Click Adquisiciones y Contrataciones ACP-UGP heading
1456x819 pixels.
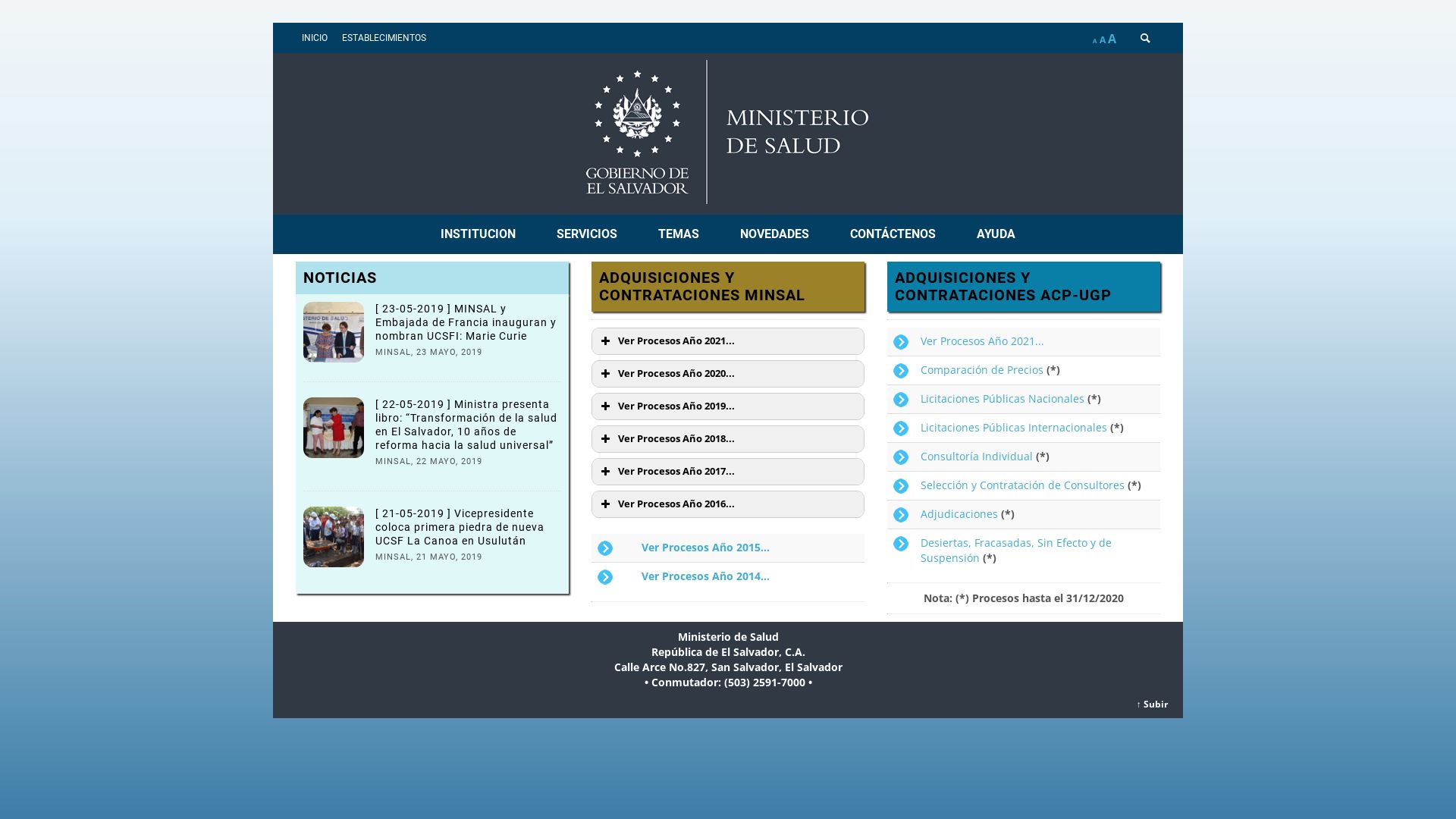(1003, 287)
